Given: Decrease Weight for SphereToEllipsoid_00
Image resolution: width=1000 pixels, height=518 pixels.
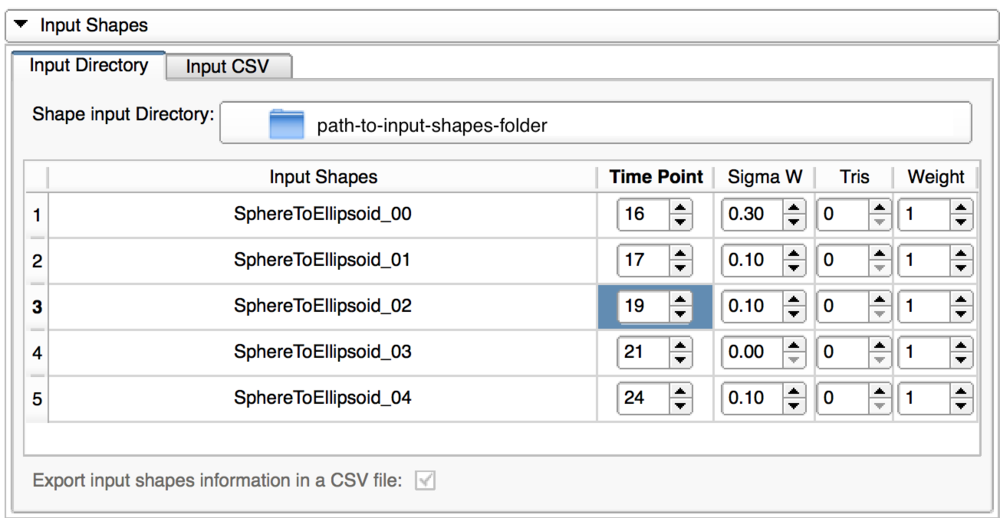Looking at the screenshot, I should (x=961, y=221).
